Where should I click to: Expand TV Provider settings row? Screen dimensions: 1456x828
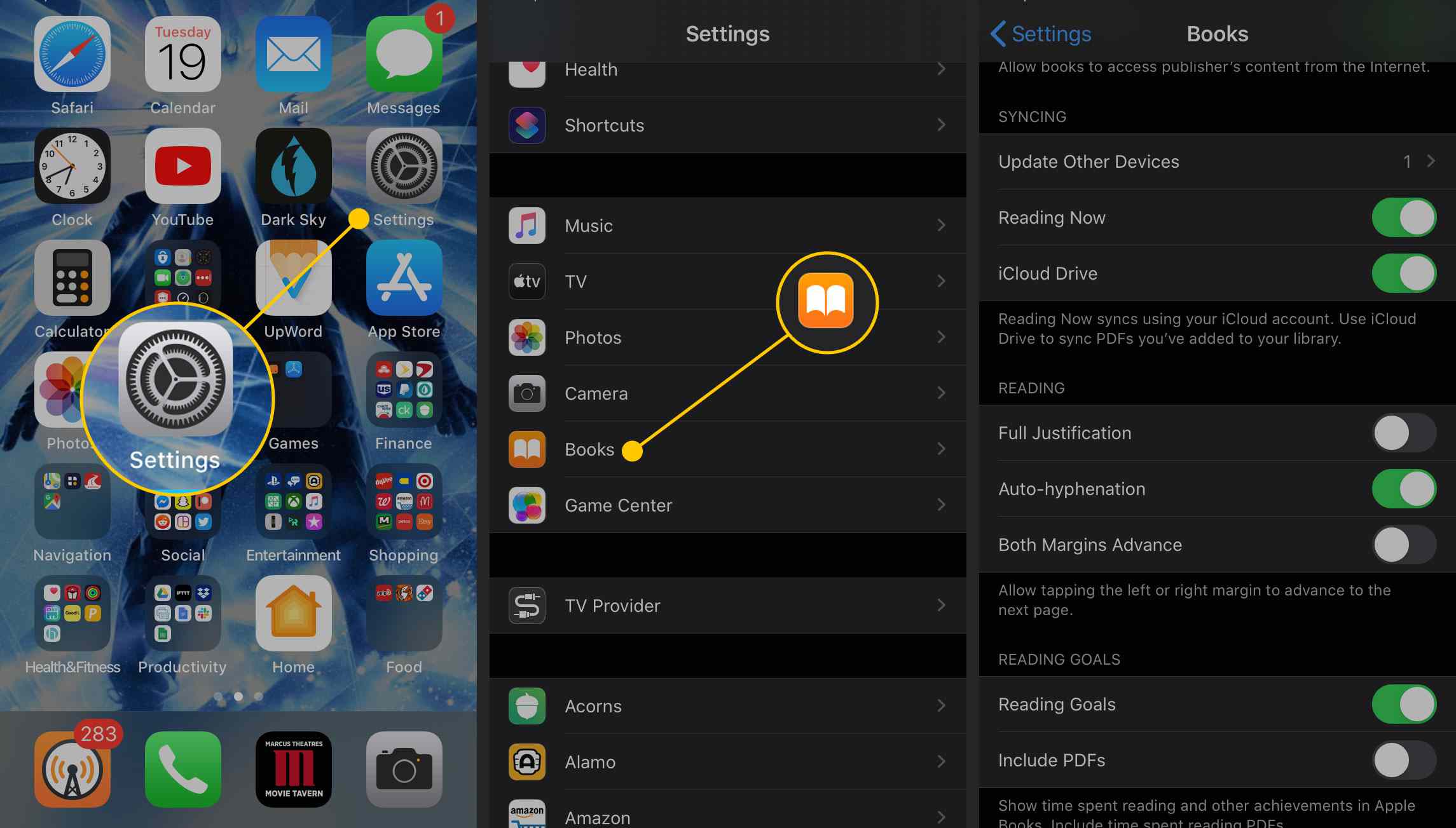(x=728, y=605)
